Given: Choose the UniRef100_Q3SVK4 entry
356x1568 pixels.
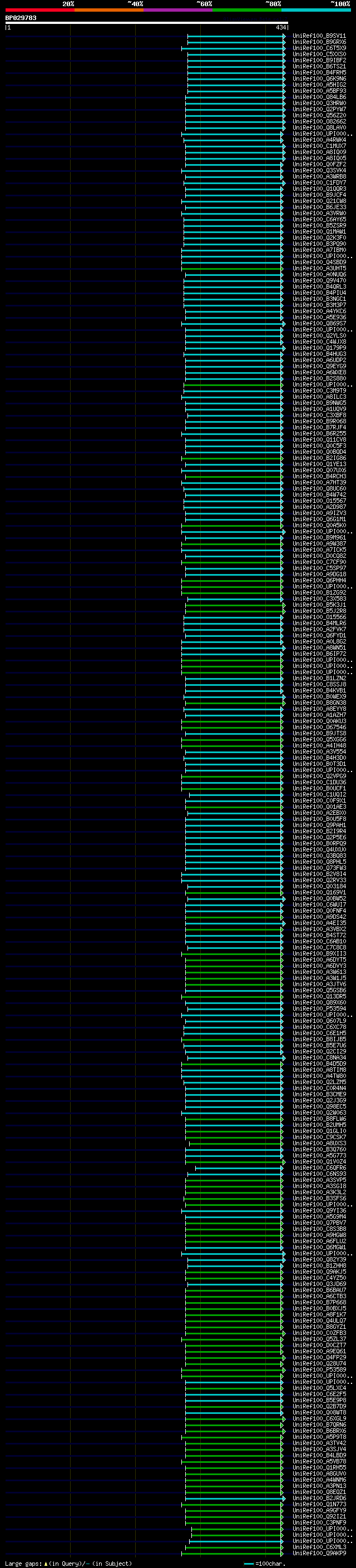Looking at the screenshot, I should click(x=319, y=170).
